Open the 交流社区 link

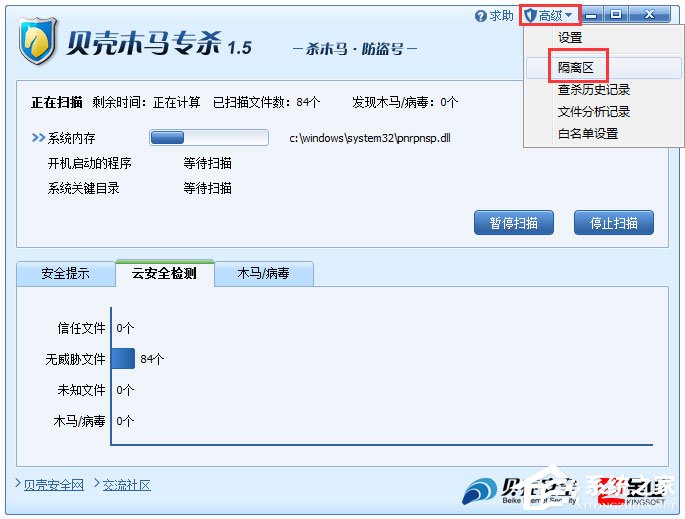[127, 485]
